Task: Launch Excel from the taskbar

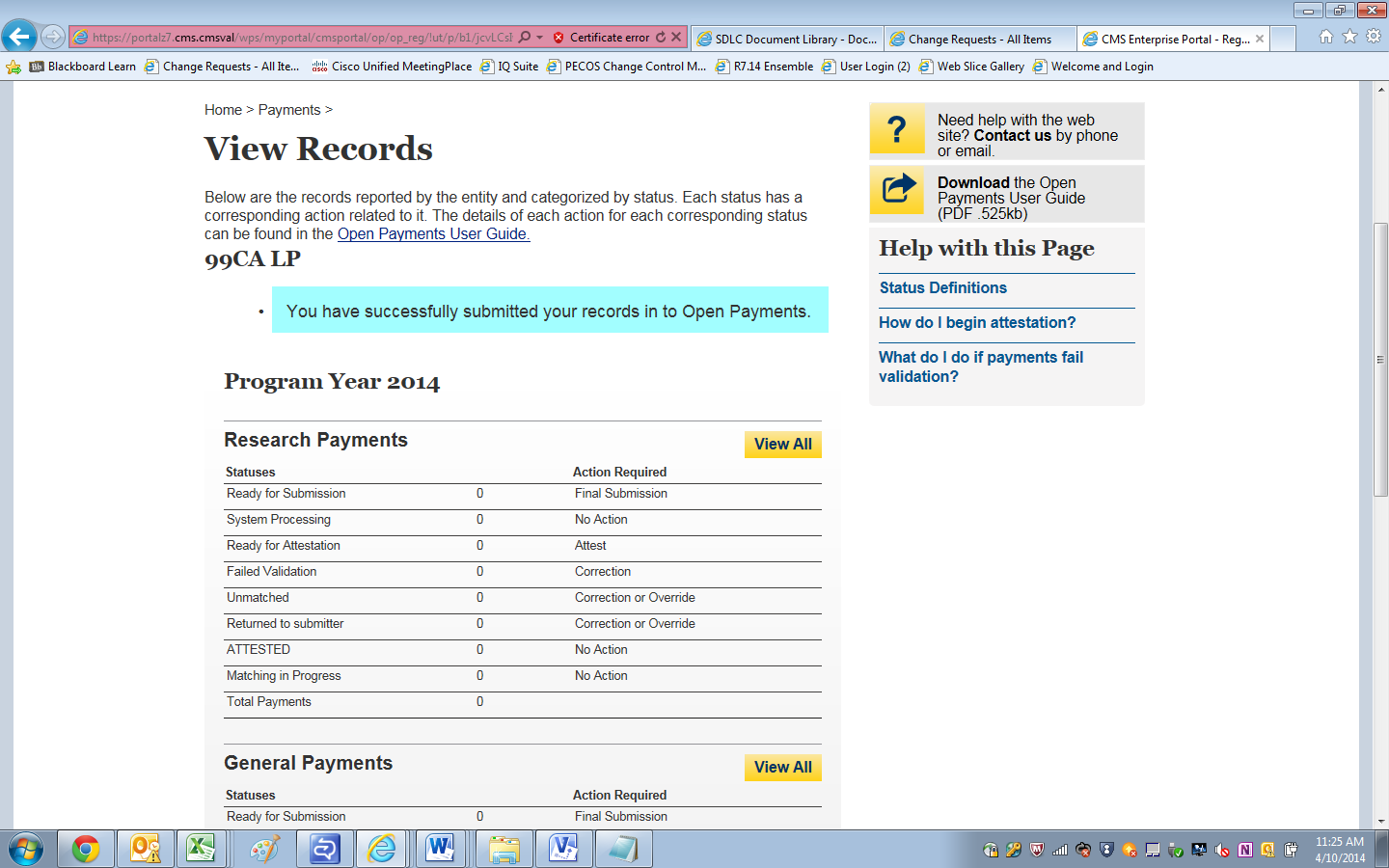Action: pyautogui.click(x=201, y=850)
